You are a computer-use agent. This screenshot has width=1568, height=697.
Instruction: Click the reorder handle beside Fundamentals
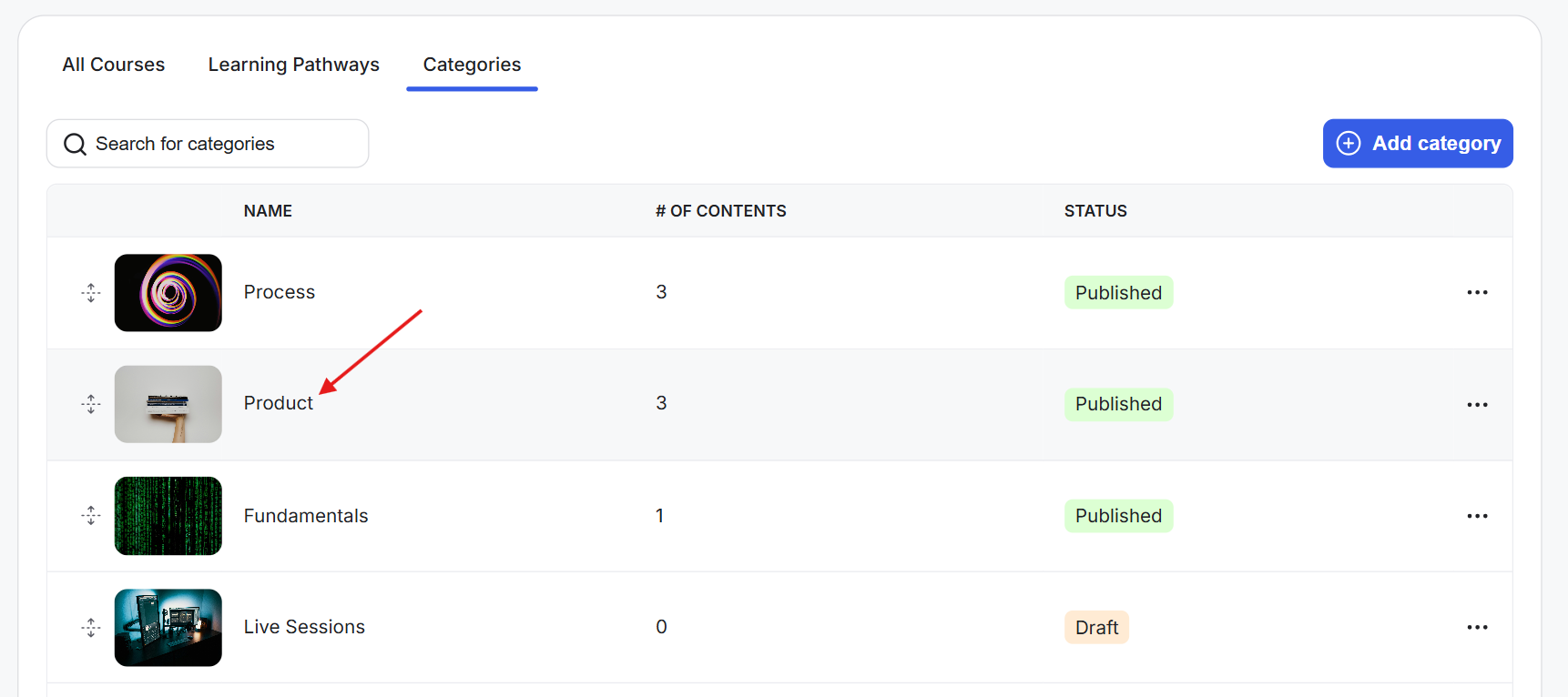coord(91,516)
